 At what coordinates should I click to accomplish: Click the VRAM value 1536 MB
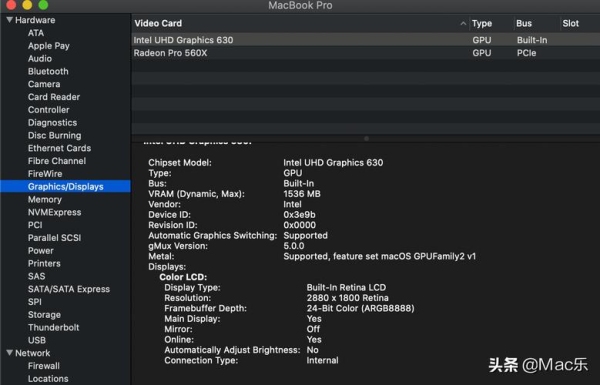click(x=302, y=194)
